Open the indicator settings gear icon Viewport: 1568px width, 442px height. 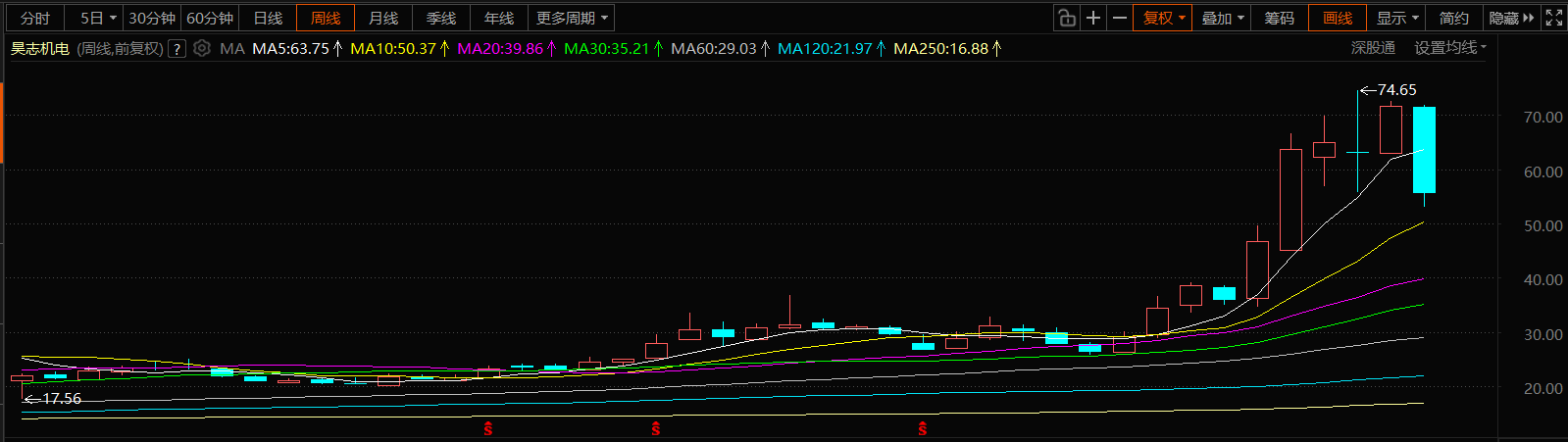202,48
